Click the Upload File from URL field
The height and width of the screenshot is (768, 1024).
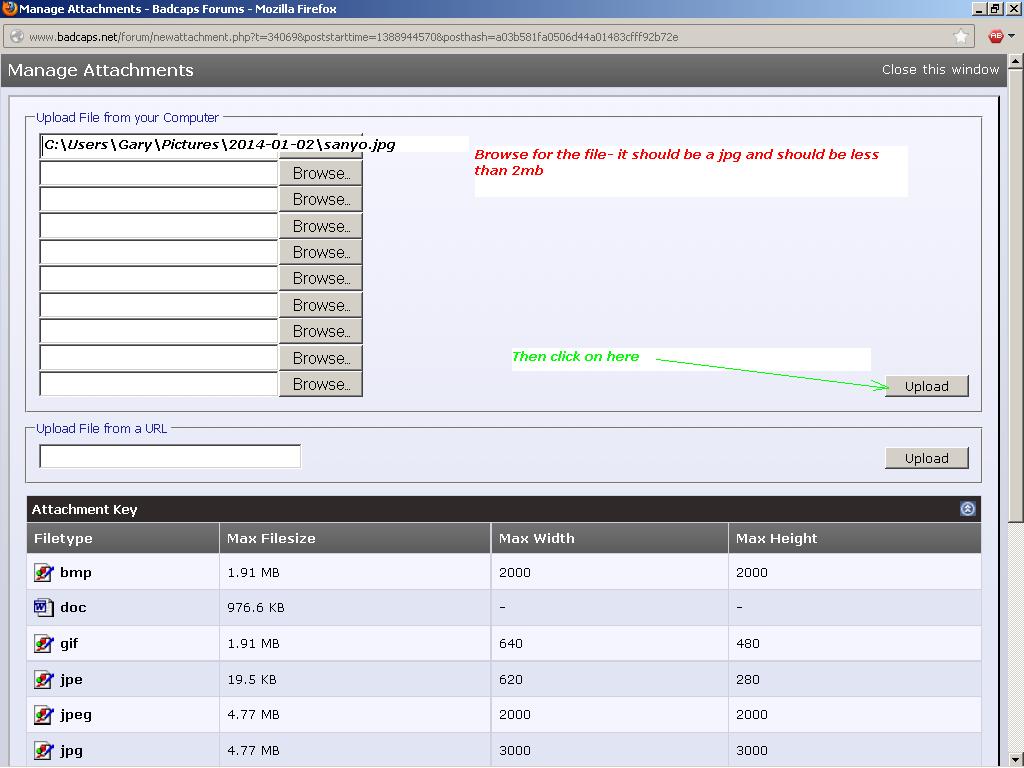point(170,457)
